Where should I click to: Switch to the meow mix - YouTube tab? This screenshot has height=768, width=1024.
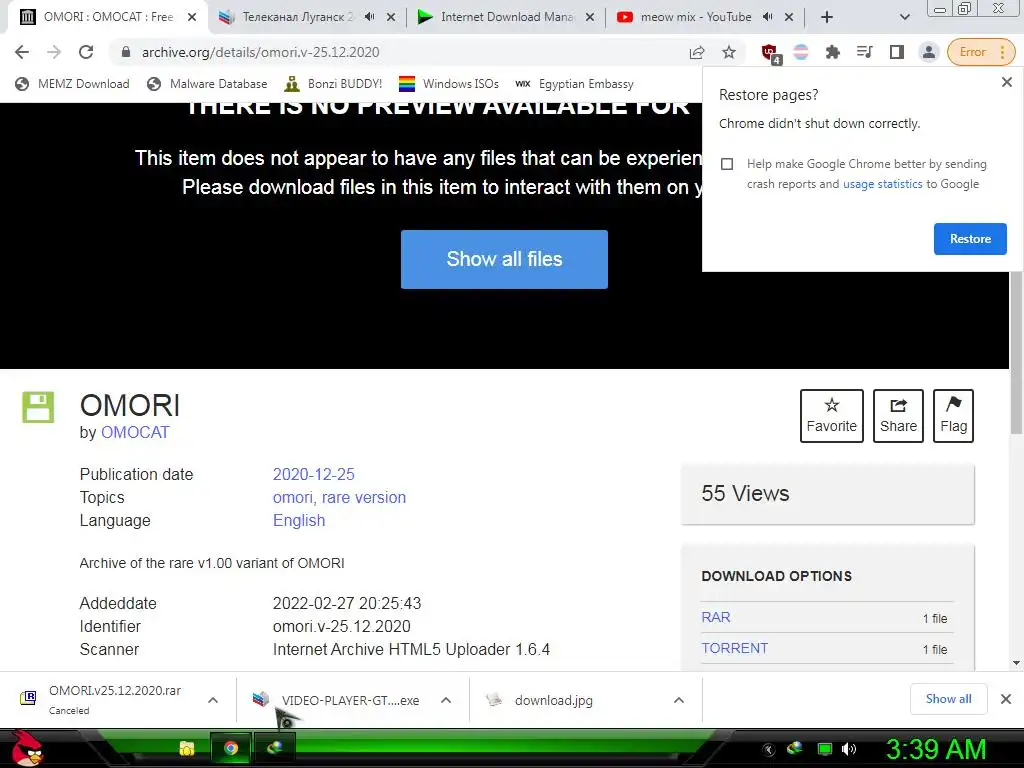pyautogui.click(x=705, y=17)
